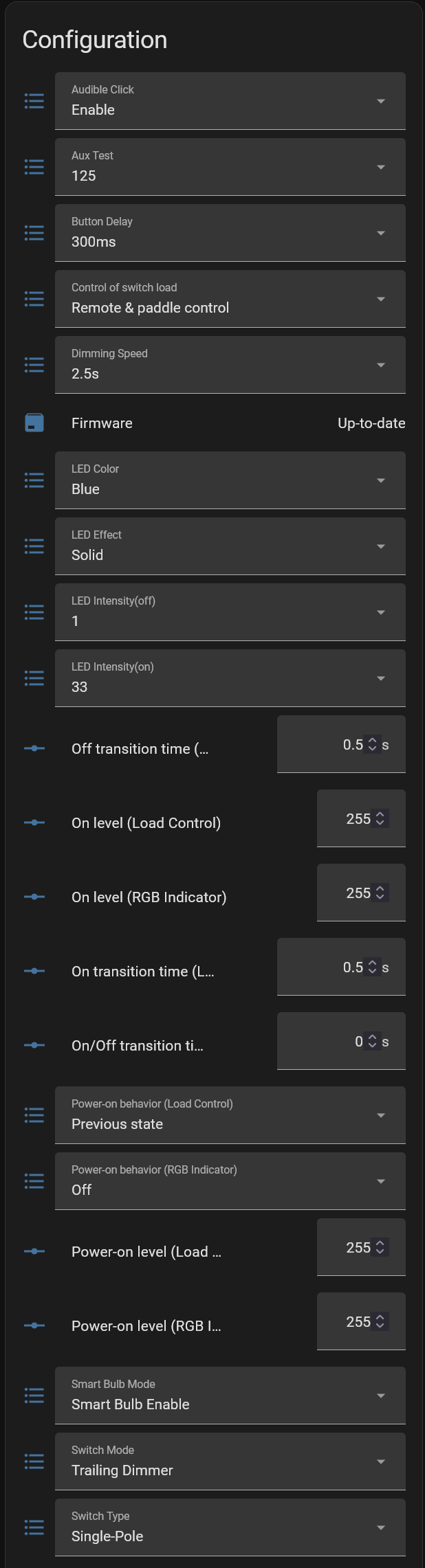Click the slider icon next to Off transition time
This screenshot has height=1568, width=425.
click(34, 748)
